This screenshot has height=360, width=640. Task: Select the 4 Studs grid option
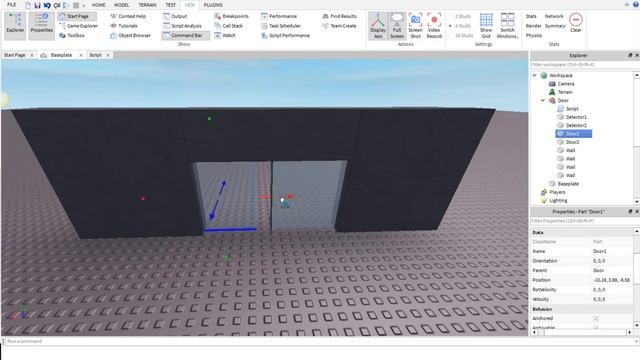462,26
